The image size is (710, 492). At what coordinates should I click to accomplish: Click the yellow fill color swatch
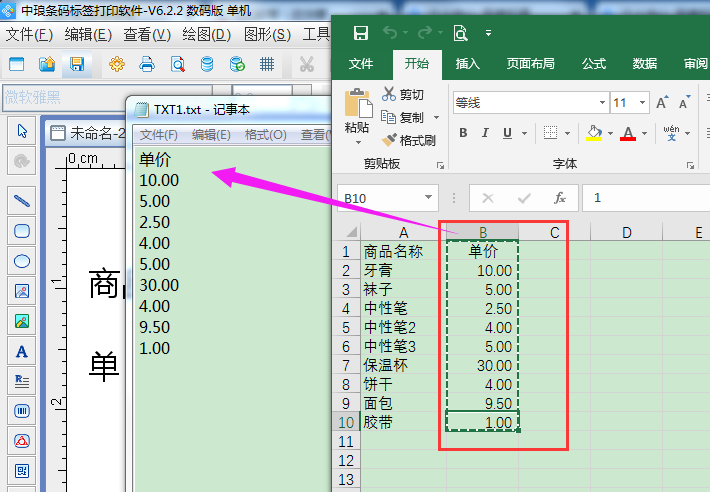(594, 133)
